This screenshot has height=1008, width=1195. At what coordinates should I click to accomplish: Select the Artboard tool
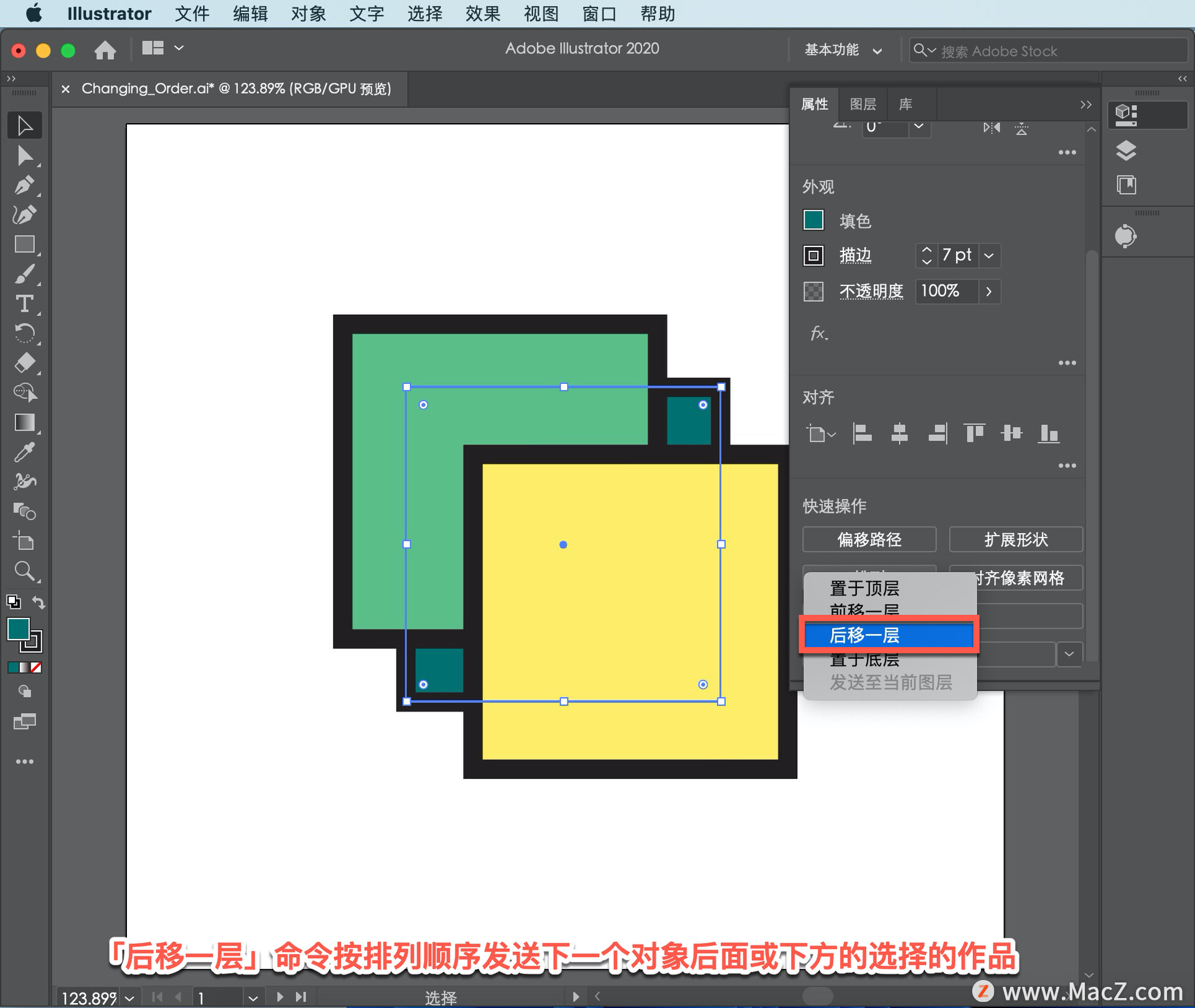25,541
